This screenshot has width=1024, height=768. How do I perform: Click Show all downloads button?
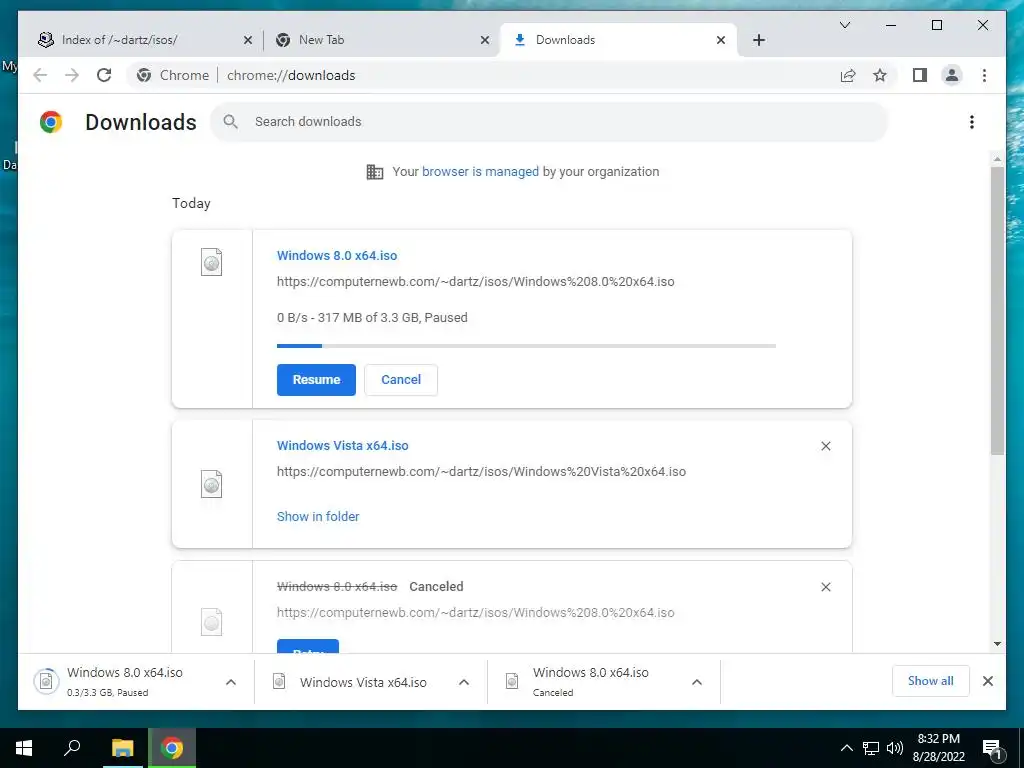coord(931,680)
